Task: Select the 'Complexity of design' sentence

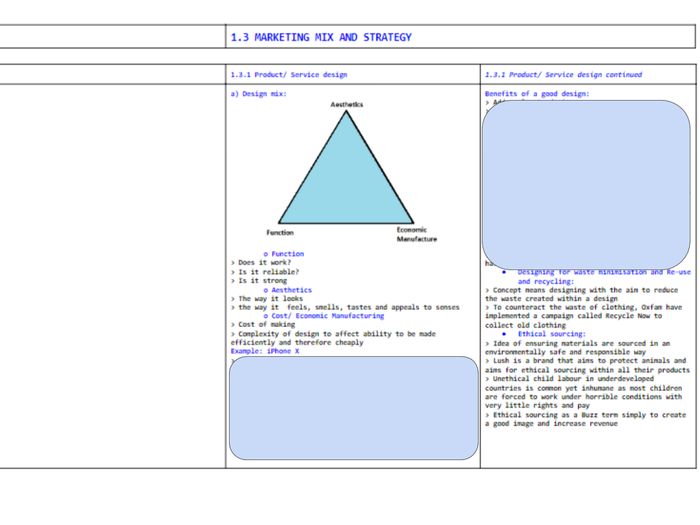Action: [333, 338]
